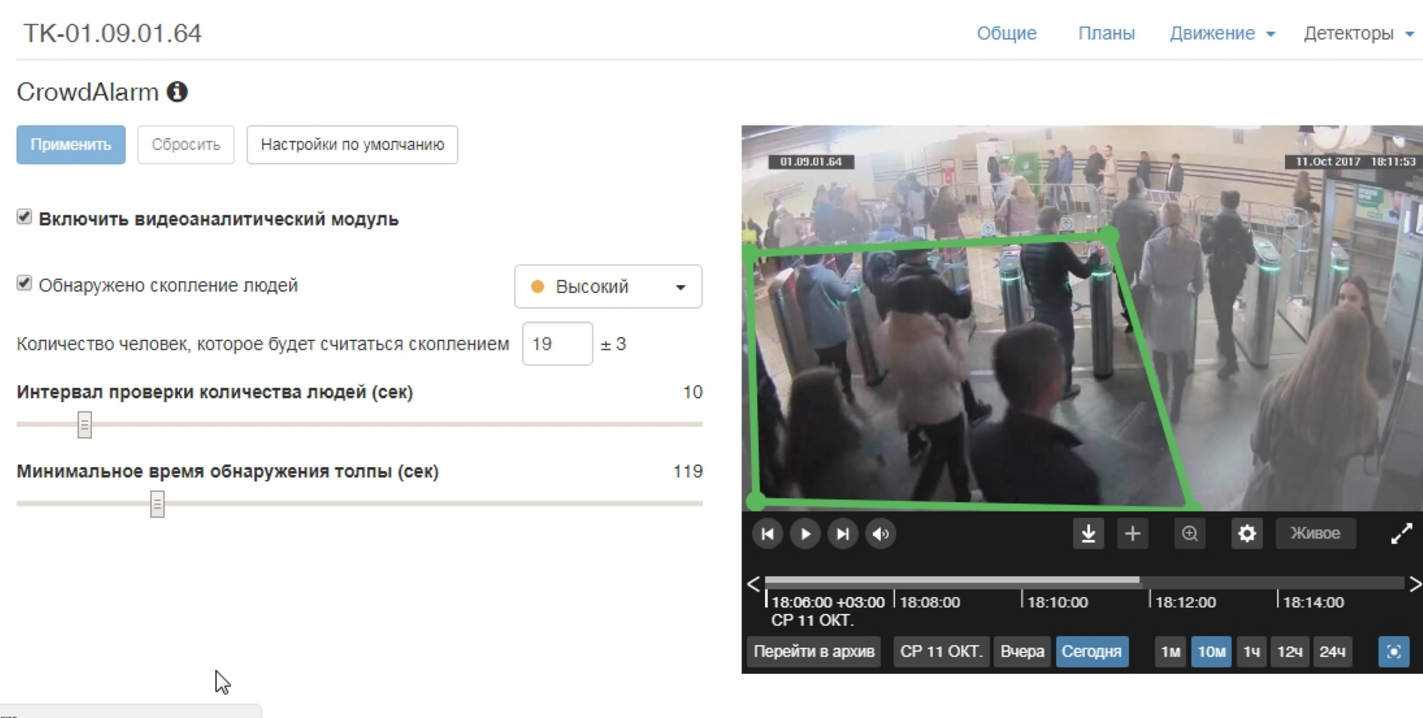Click the Сбросить button
This screenshot has height=718, width=1423.
pyautogui.click(x=186, y=145)
